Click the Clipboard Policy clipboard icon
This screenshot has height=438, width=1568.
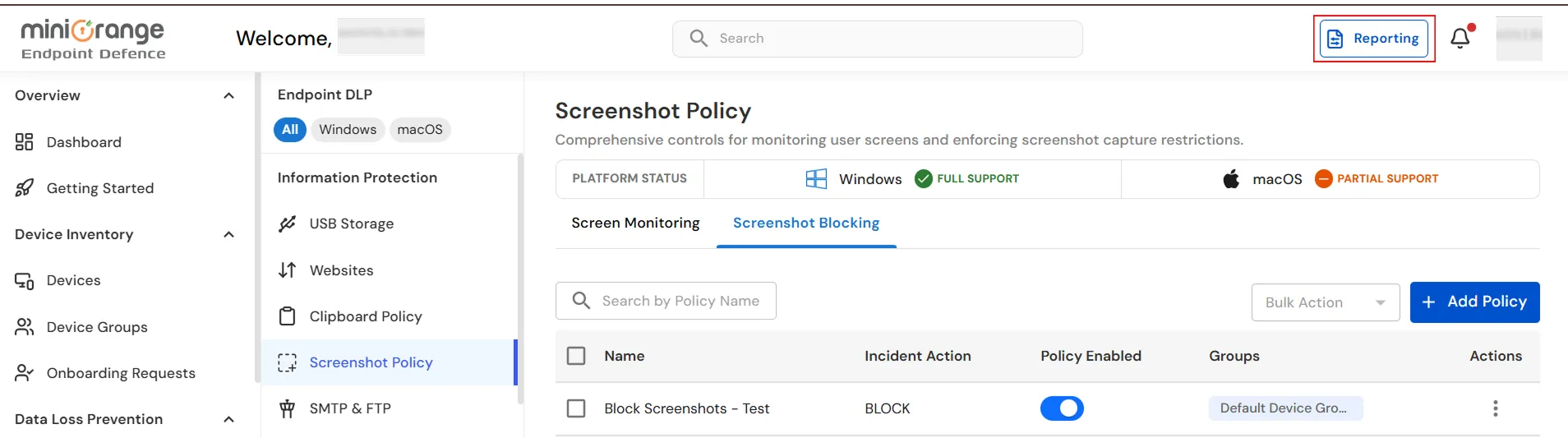287,316
